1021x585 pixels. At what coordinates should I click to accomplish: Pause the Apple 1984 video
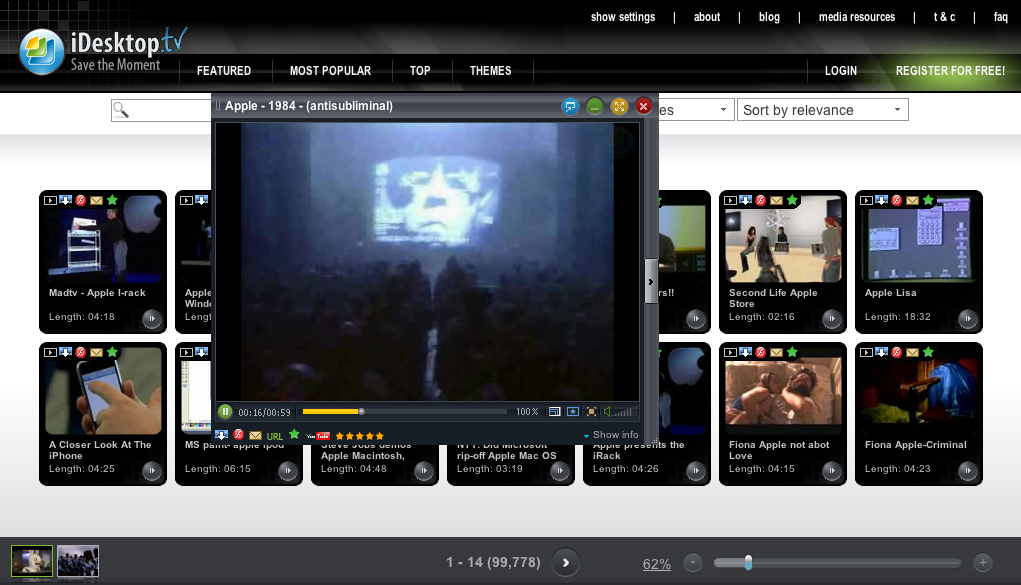click(x=225, y=412)
